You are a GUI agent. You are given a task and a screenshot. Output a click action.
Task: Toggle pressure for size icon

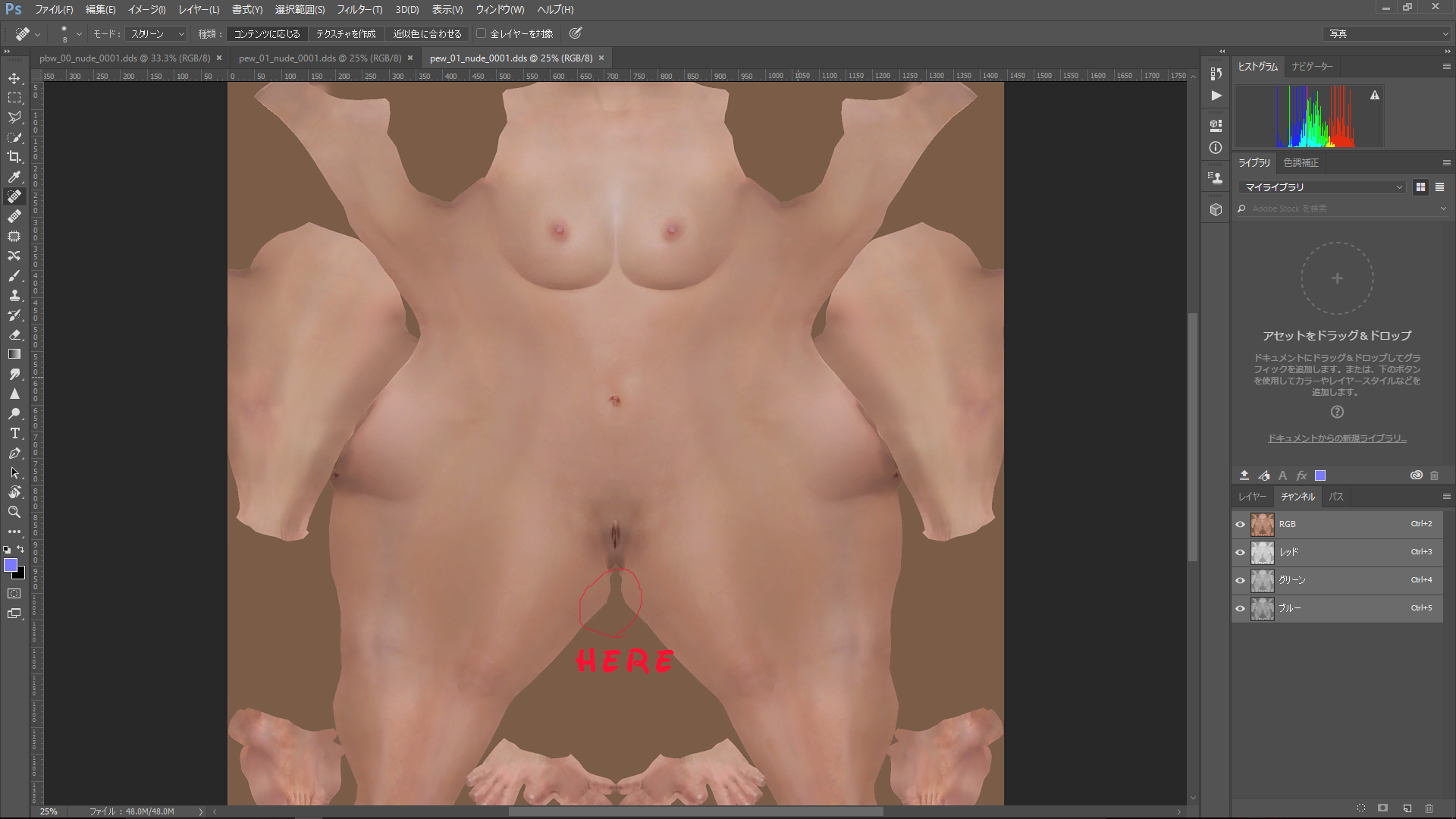coord(576,33)
